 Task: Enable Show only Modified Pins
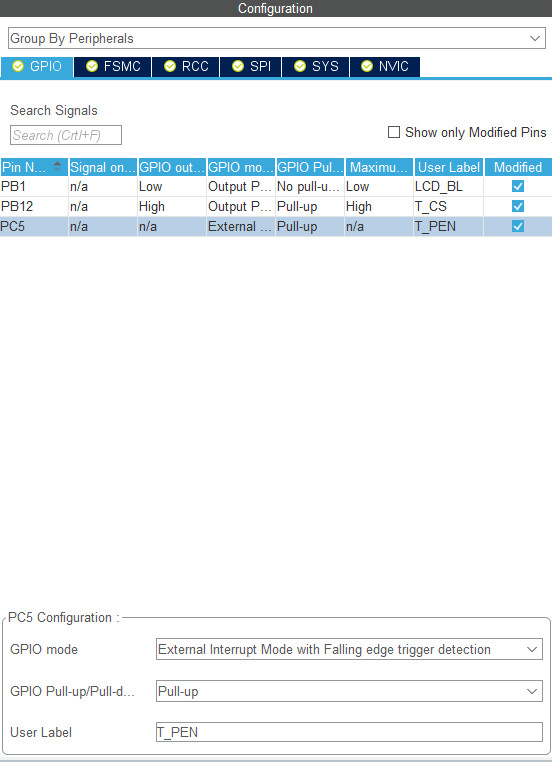[x=394, y=132]
